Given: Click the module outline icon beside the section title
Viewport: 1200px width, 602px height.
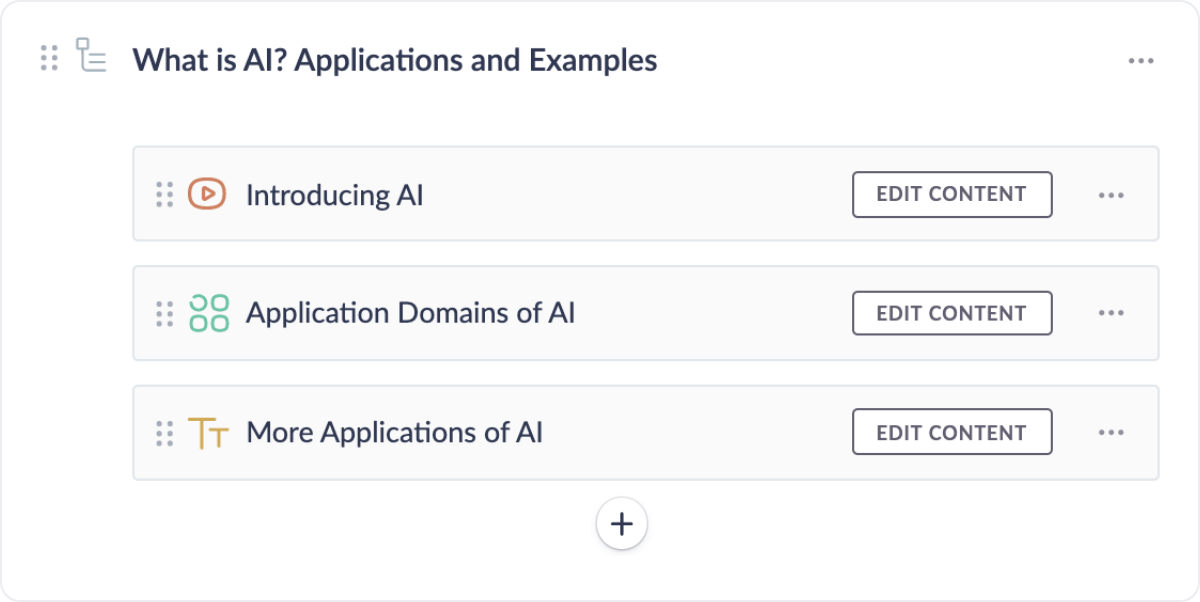Looking at the screenshot, I should click(x=91, y=56).
